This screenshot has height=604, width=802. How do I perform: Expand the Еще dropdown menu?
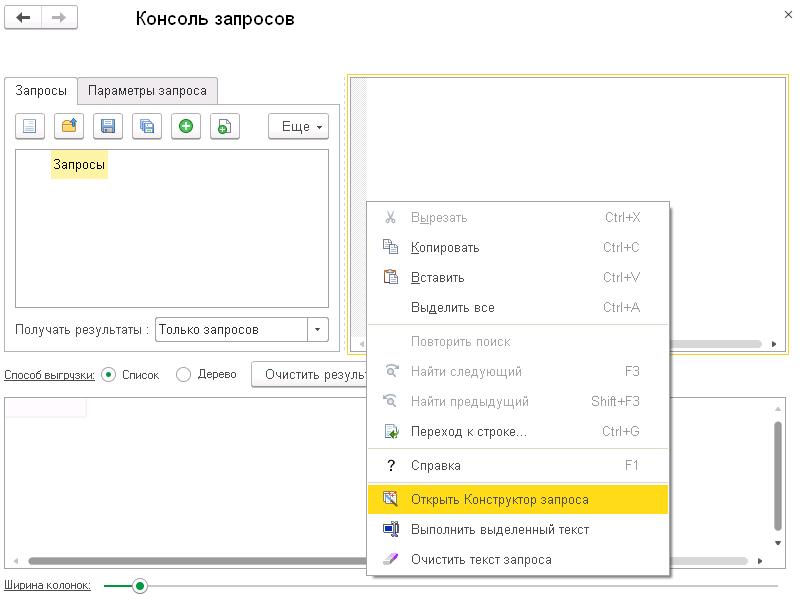pos(298,127)
